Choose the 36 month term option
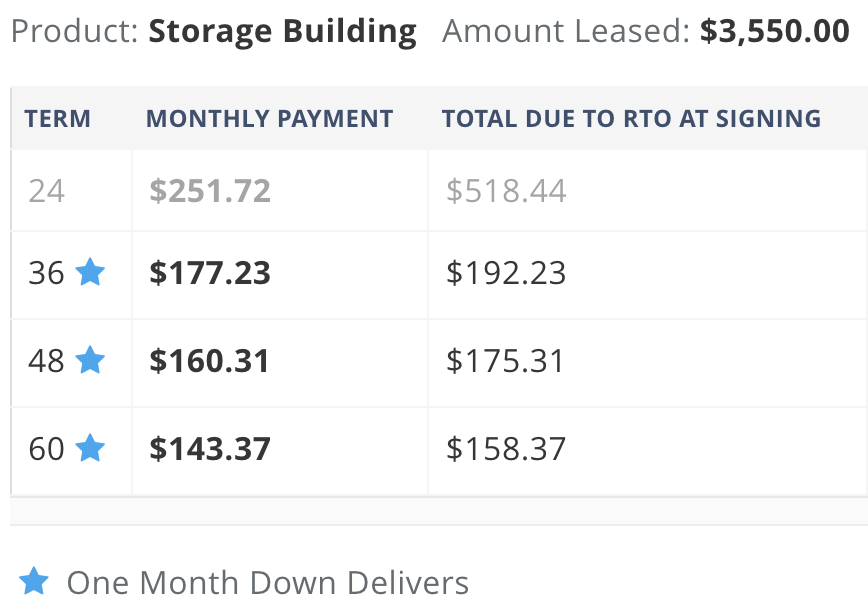The image size is (868, 610). pyautogui.click(x=440, y=275)
